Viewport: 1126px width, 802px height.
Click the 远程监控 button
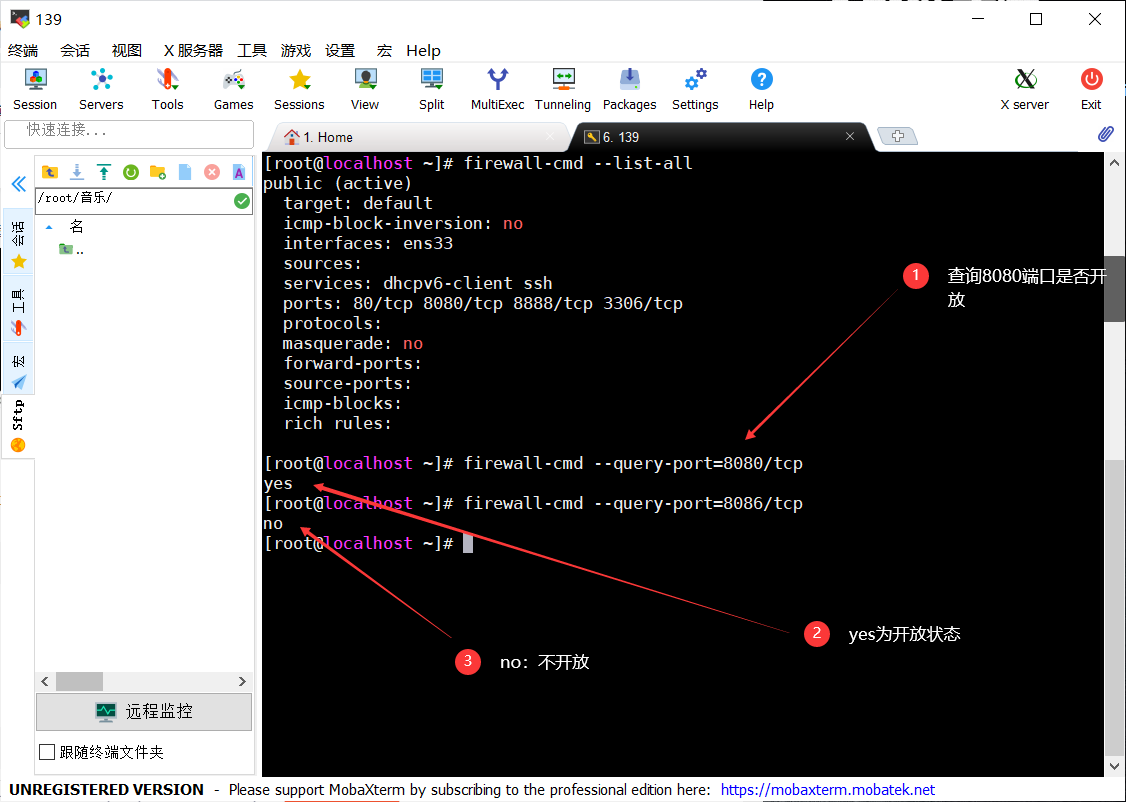[143, 712]
